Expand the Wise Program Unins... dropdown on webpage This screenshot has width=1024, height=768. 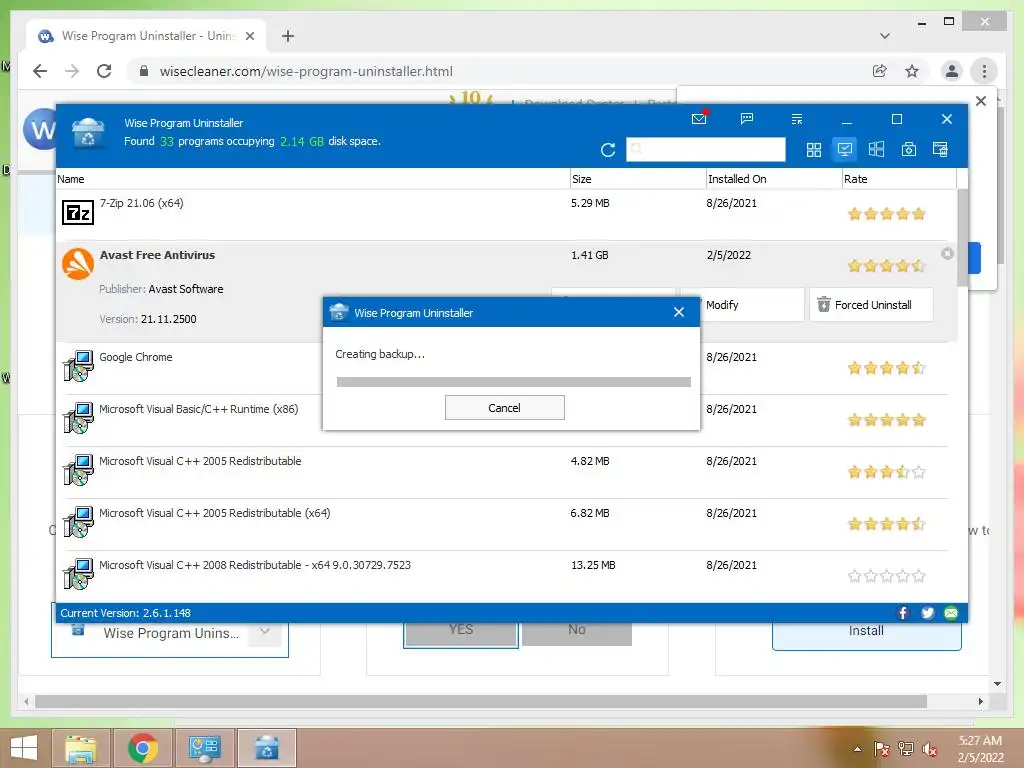pos(264,632)
